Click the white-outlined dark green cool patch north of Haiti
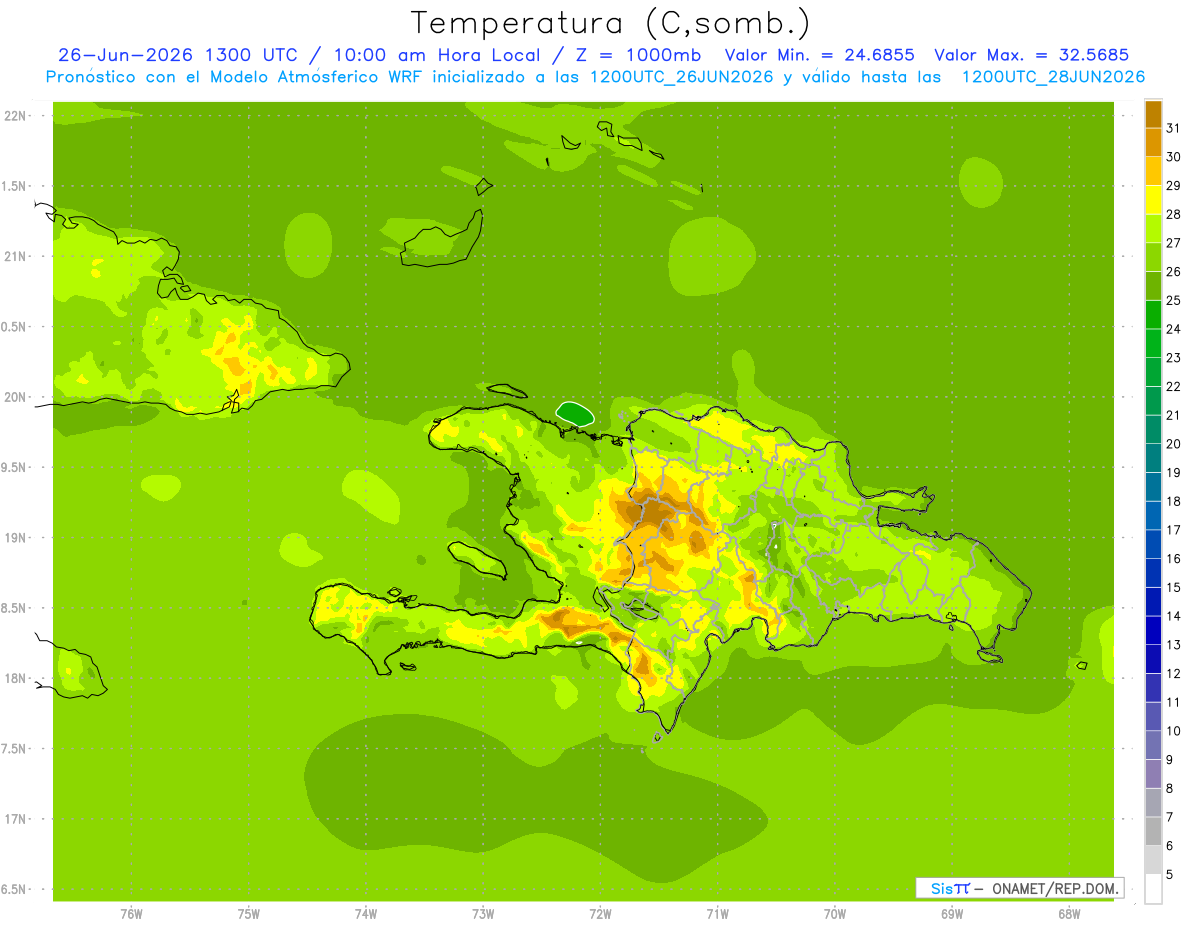The width and height of the screenshot is (1200, 927). click(575, 412)
